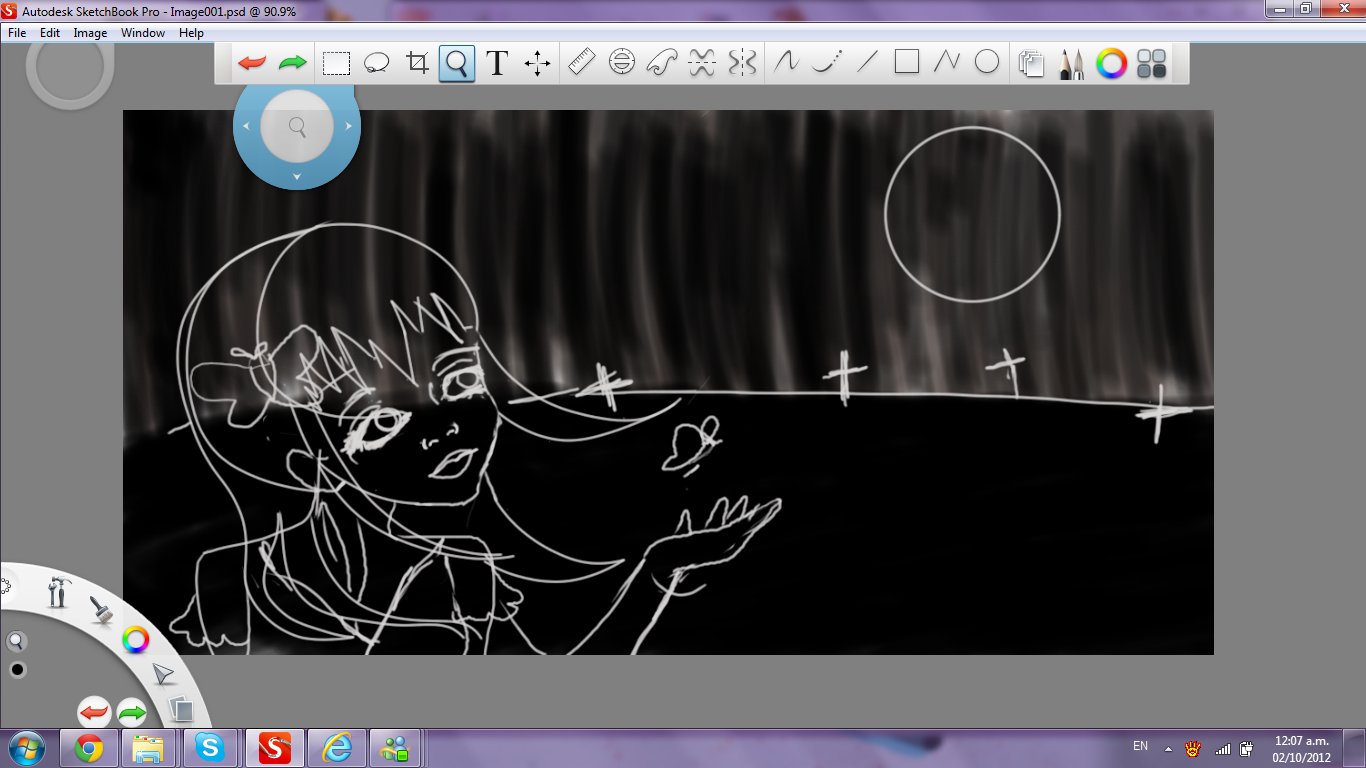Select the Move/Transform layer tool
This screenshot has height=768, width=1366.
coord(538,64)
